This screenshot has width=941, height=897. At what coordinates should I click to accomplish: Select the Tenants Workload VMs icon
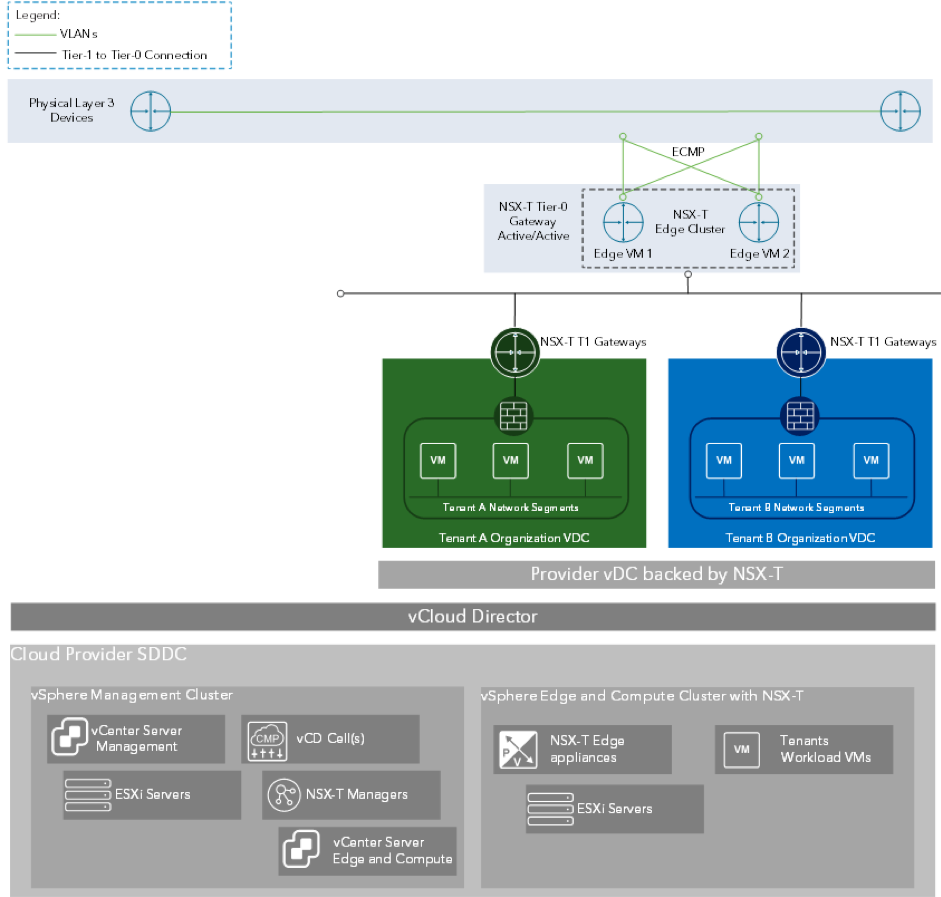coord(741,749)
